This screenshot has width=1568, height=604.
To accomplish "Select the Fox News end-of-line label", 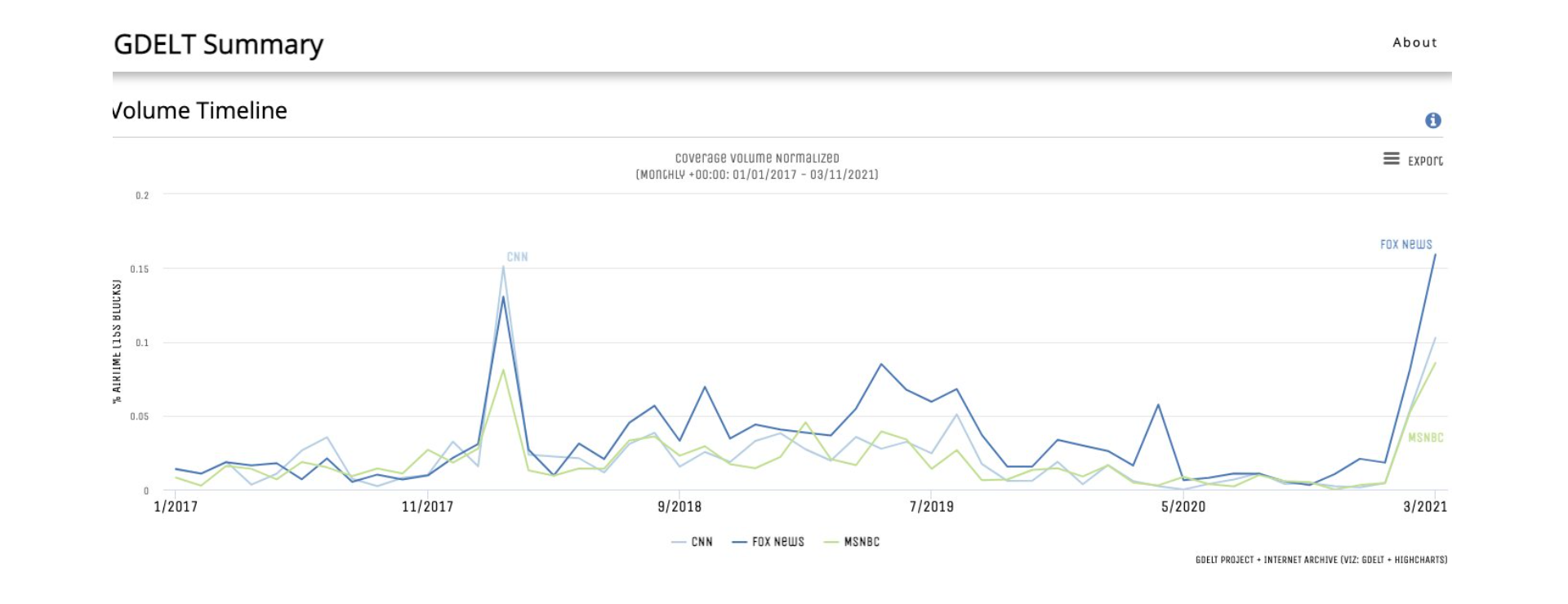I will click(x=1405, y=244).
